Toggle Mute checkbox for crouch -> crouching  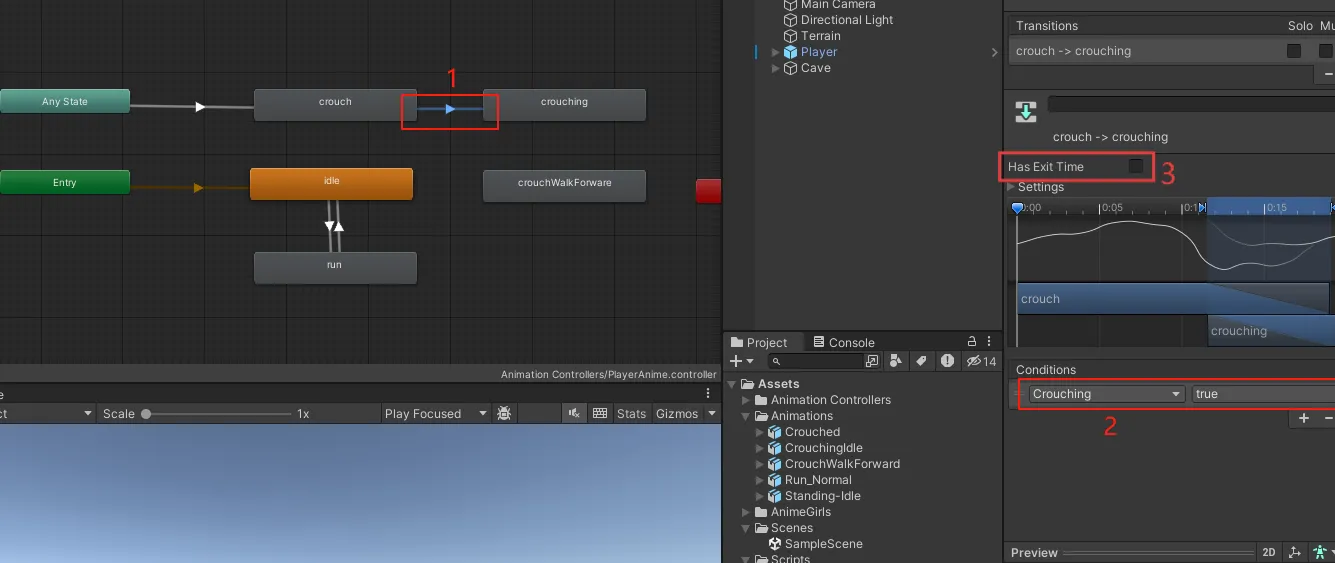pos(1326,51)
